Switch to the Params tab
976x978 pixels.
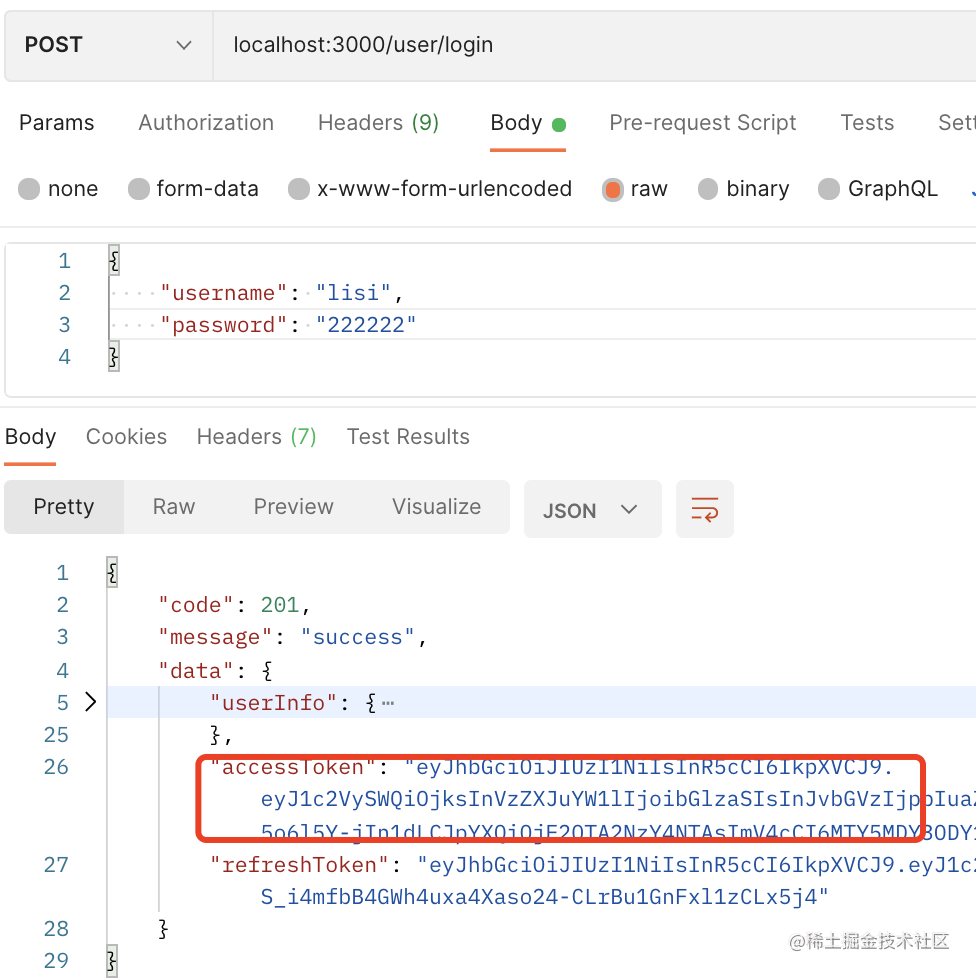(57, 123)
